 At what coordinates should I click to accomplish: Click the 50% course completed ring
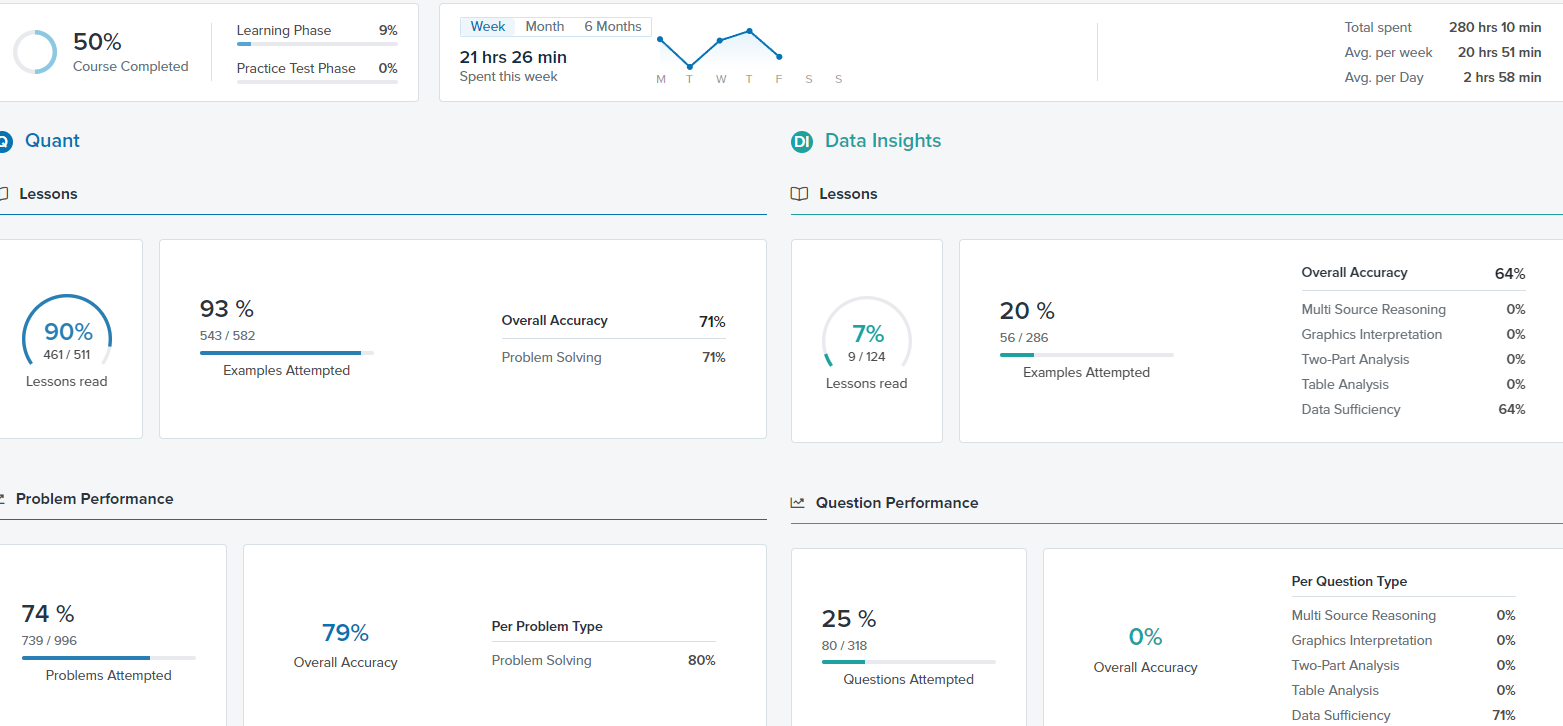(35, 52)
